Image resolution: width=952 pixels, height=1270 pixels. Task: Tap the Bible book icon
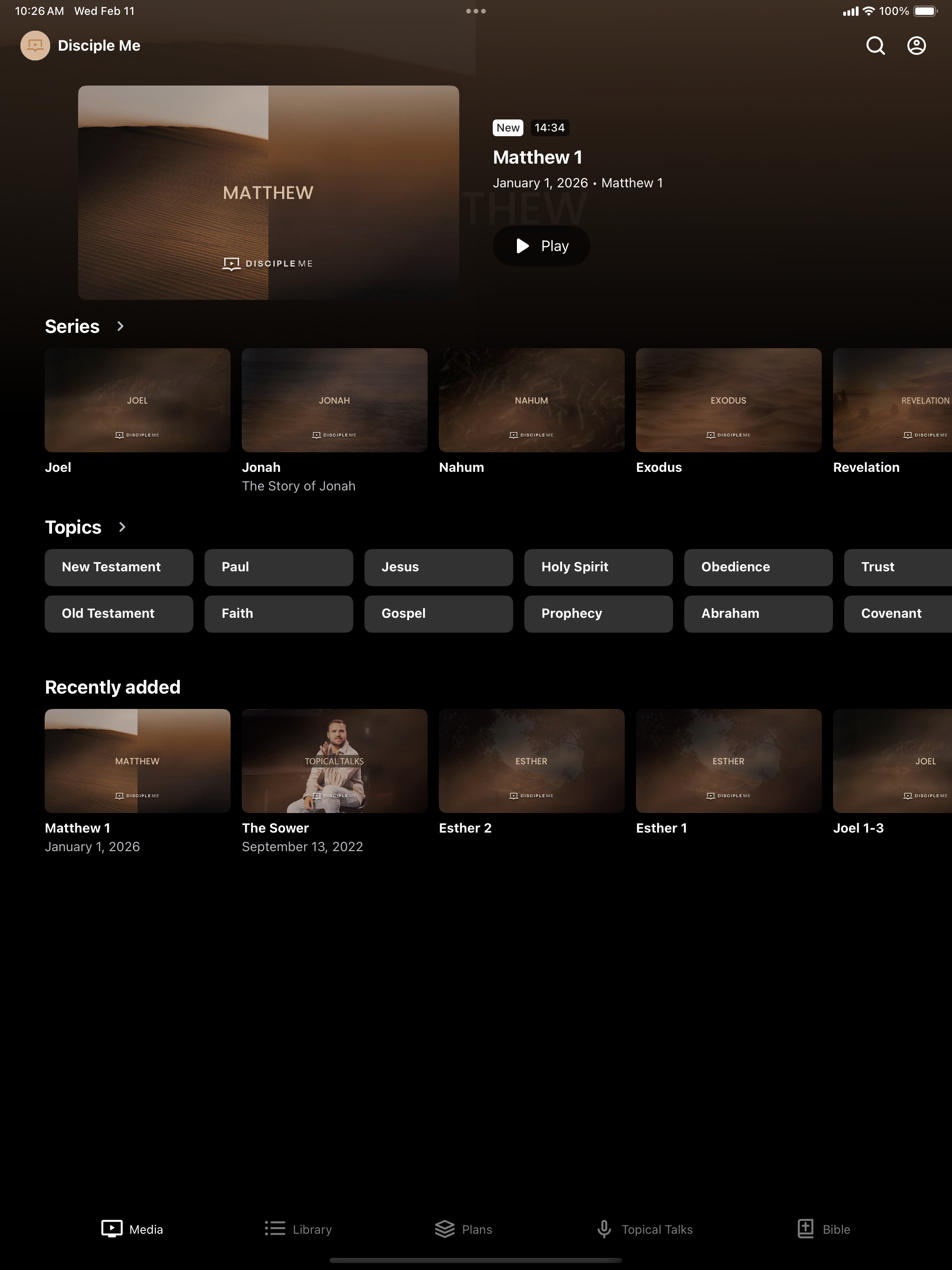tap(806, 1229)
